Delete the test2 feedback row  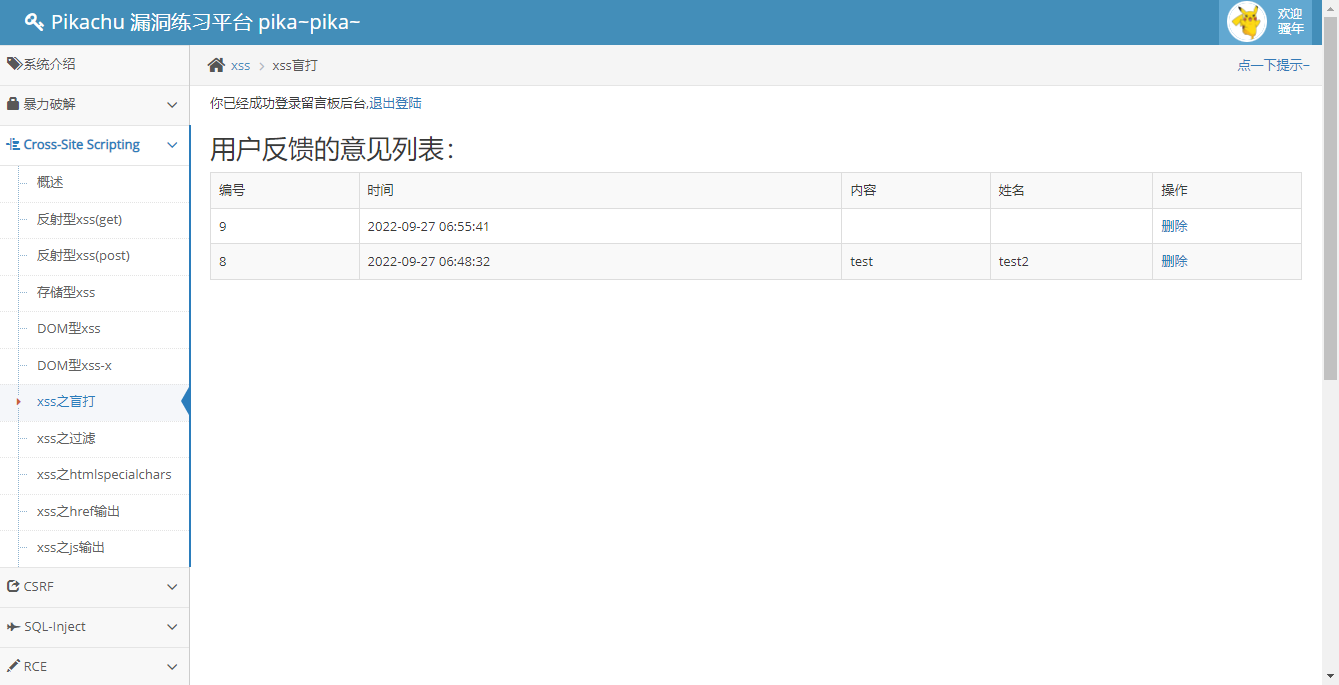pyautogui.click(x=1174, y=261)
